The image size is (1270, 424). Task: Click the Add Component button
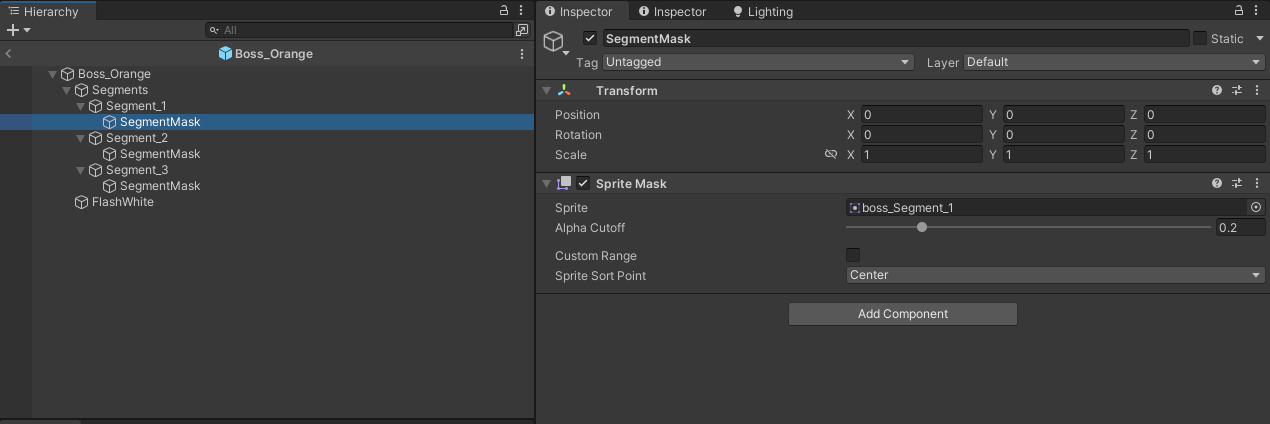tap(902, 314)
